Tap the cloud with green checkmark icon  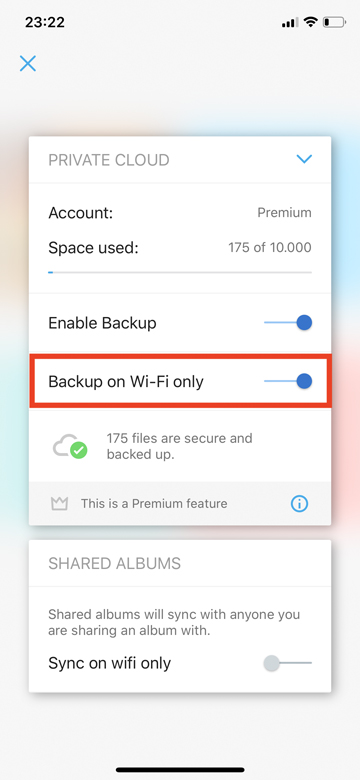[70, 446]
